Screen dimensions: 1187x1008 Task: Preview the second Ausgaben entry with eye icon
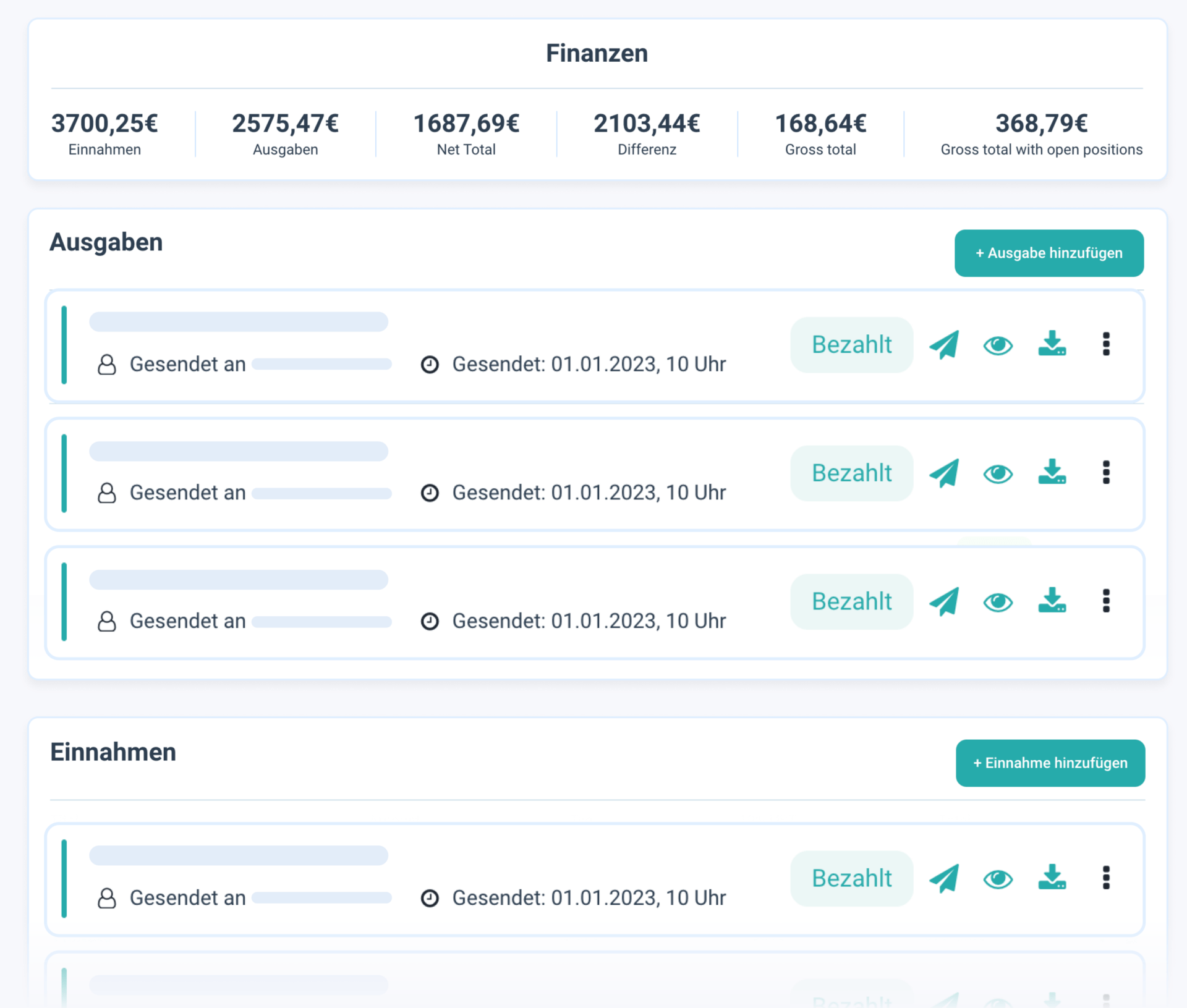click(x=998, y=474)
